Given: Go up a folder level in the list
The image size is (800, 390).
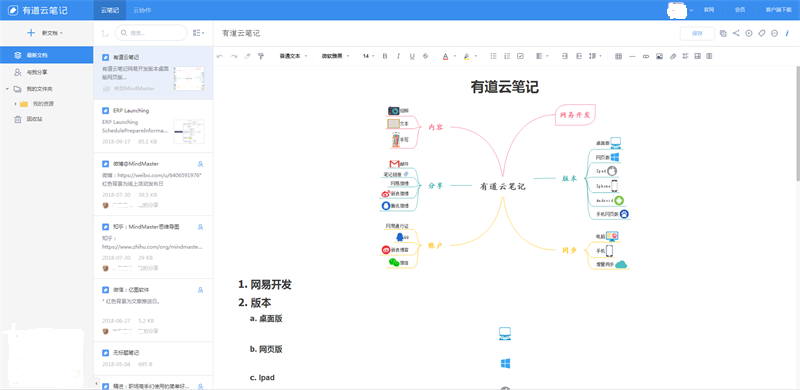Looking at the screenshot, I should click(105, 33).
